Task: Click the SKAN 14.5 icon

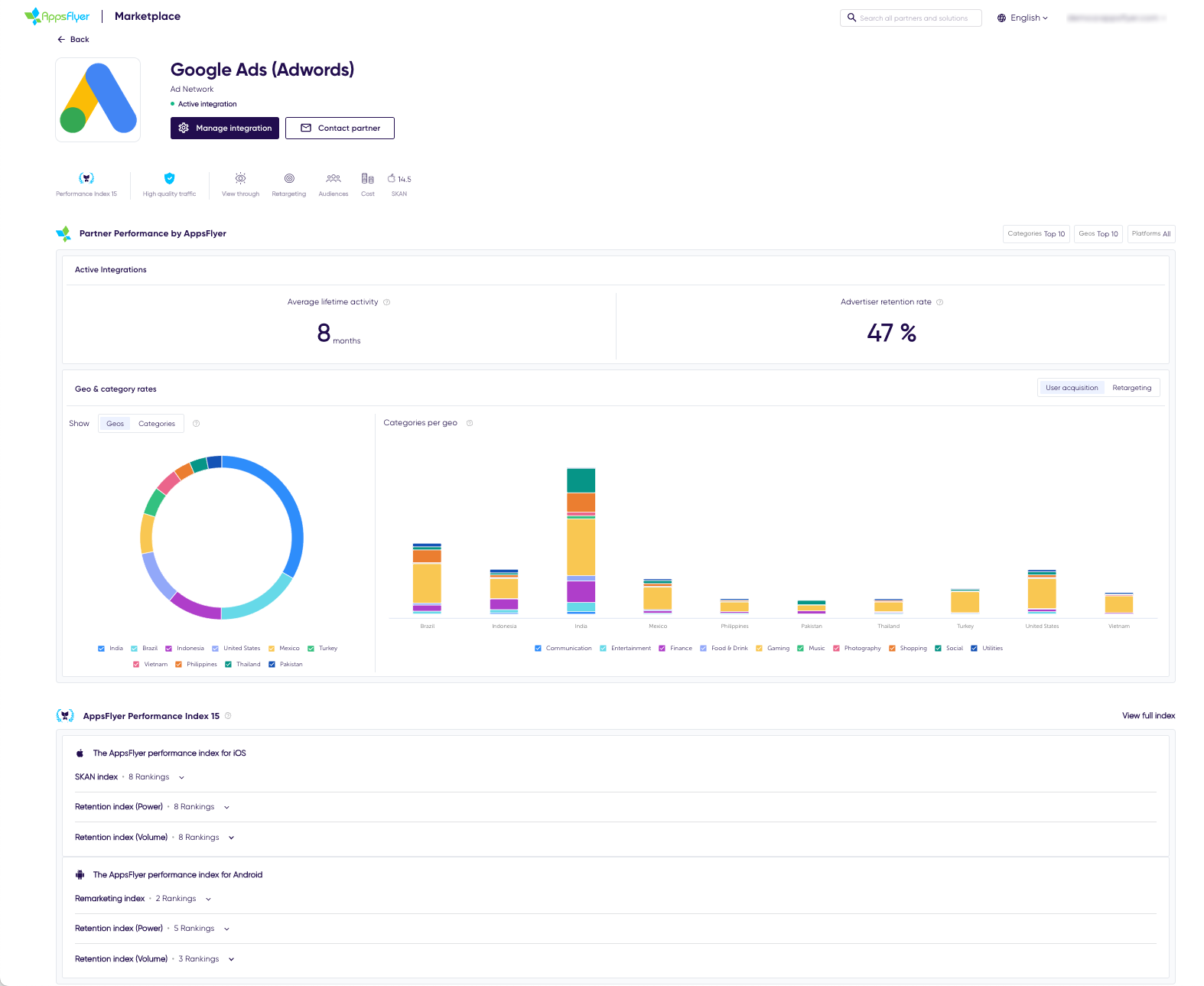Action: [x=399, y=178]
